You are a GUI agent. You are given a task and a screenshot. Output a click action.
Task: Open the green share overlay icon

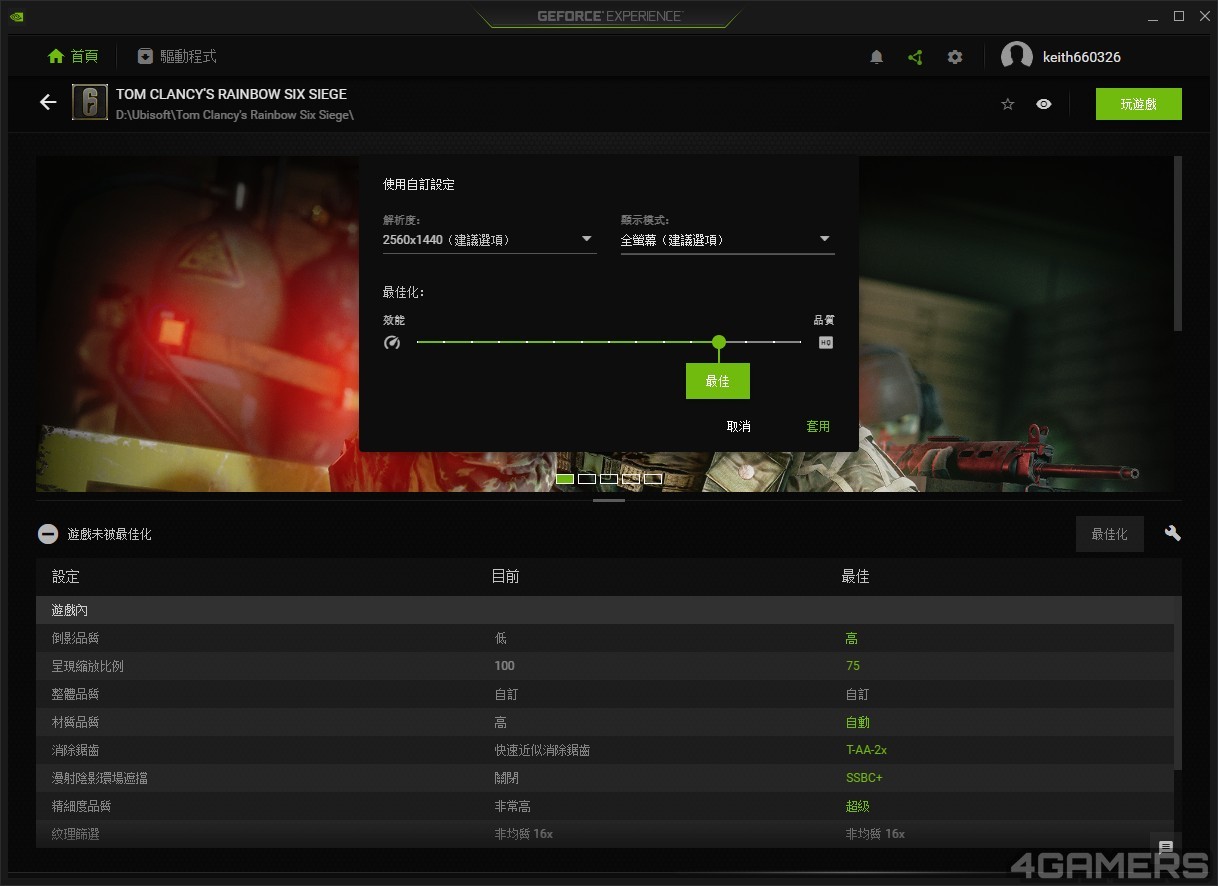(915, 57)
